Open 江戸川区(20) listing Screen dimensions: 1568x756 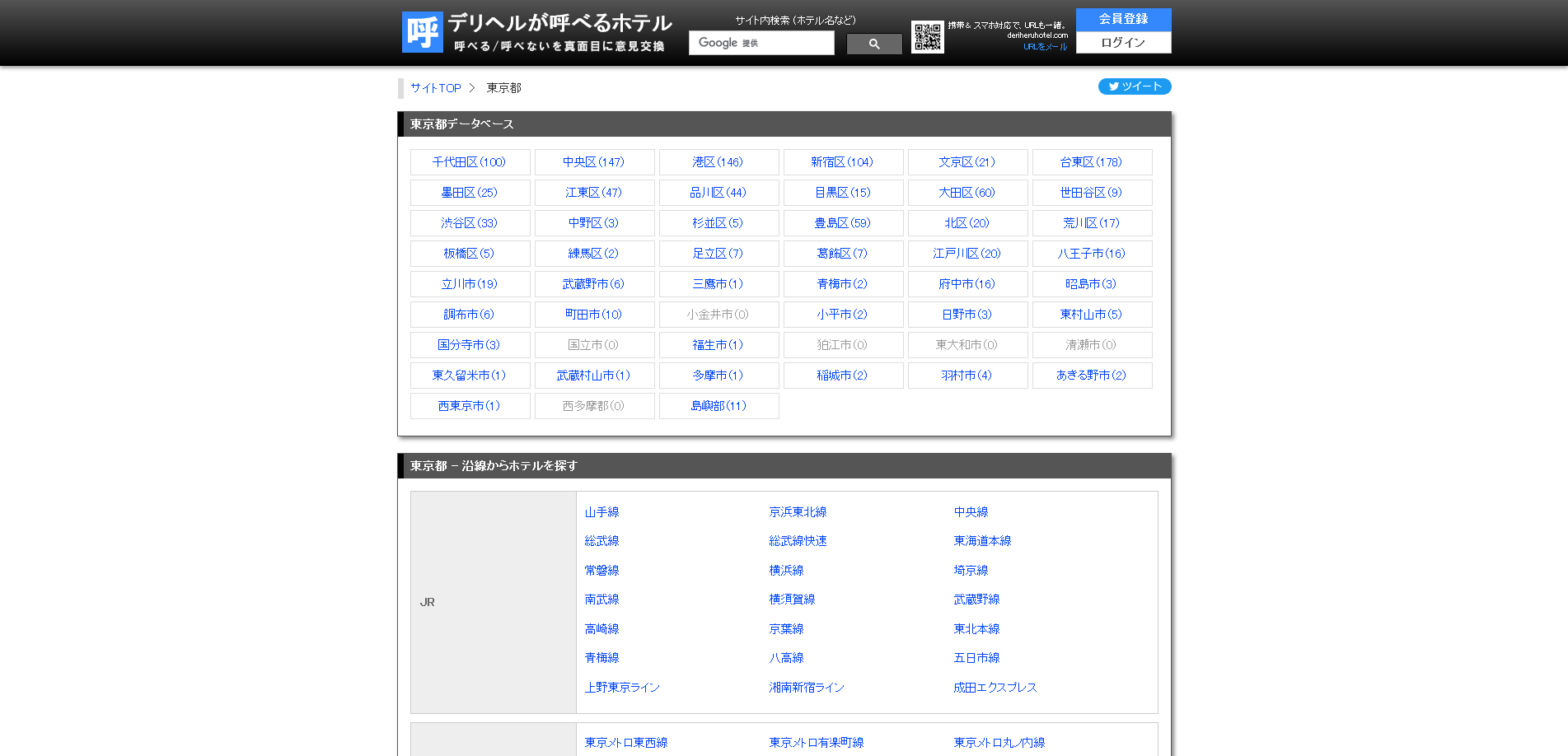967,254
